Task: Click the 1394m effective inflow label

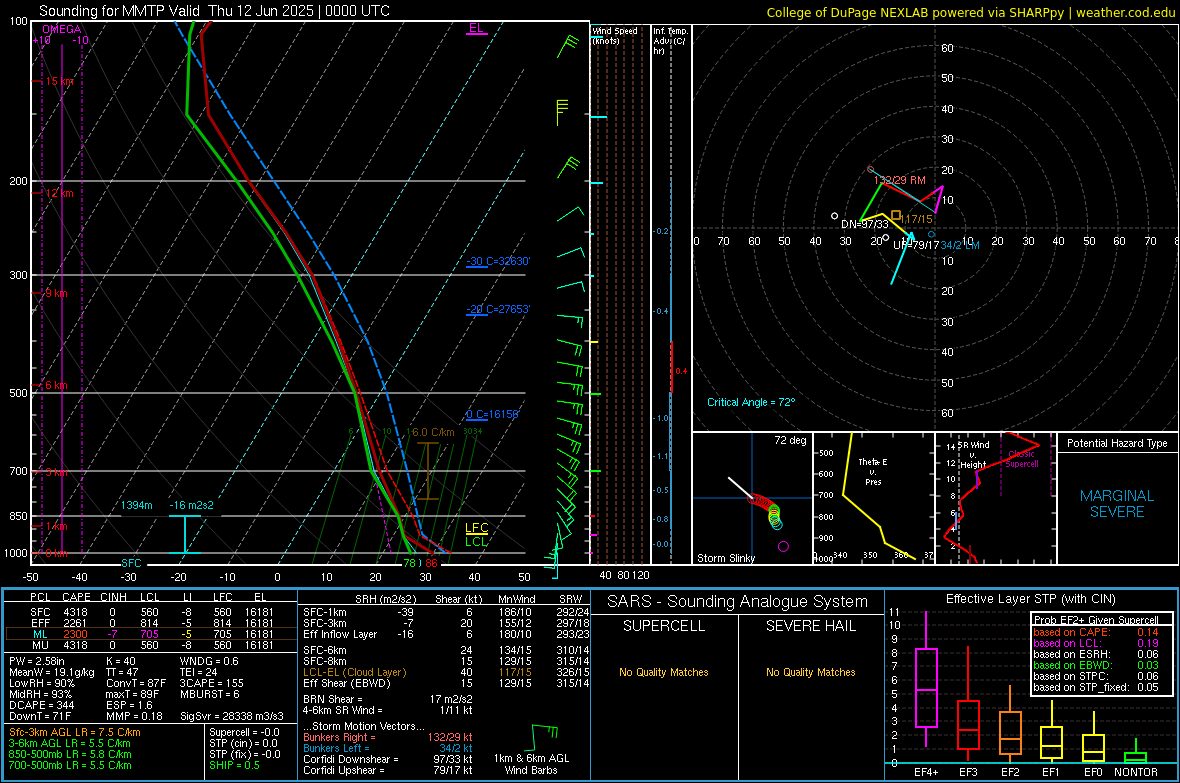Action: pos(137,505)
